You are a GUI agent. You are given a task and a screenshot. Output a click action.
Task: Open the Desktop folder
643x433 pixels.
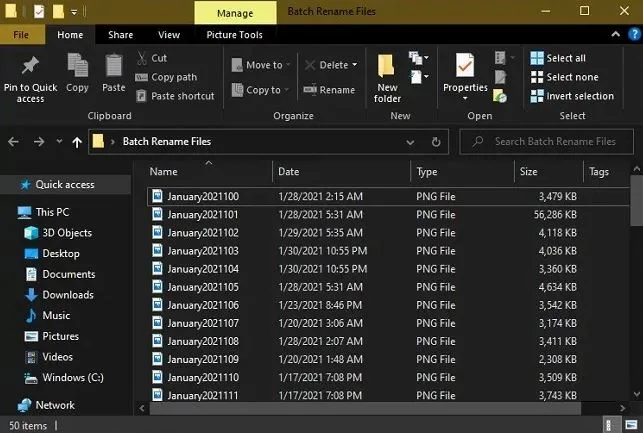tap(52, 253)
